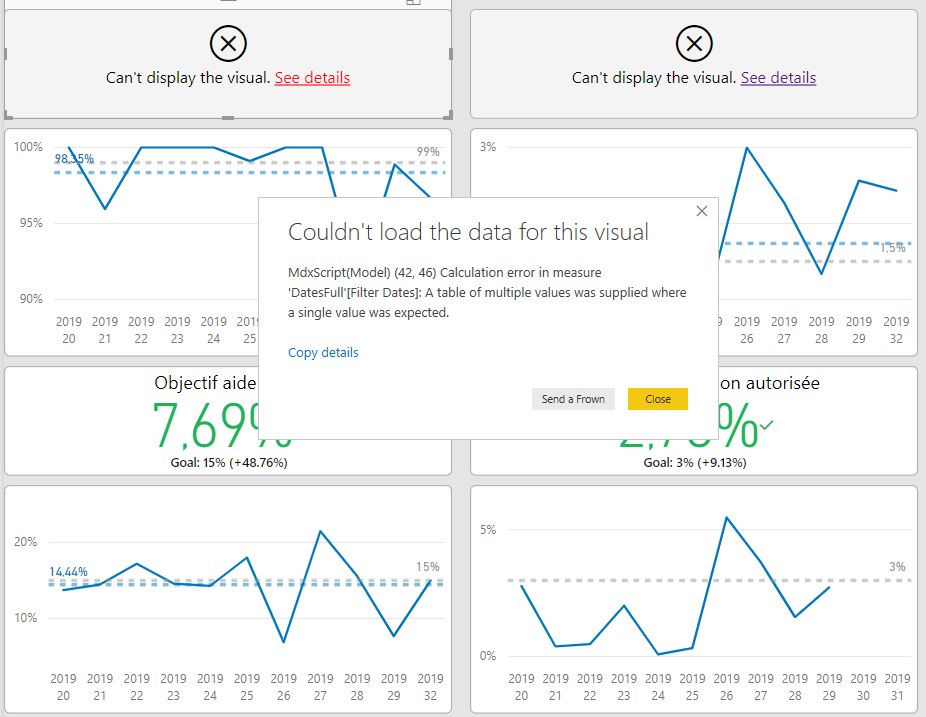Click error X icon in left visual
The height and width of the screenshot is (717, 926).
(228, 44)
